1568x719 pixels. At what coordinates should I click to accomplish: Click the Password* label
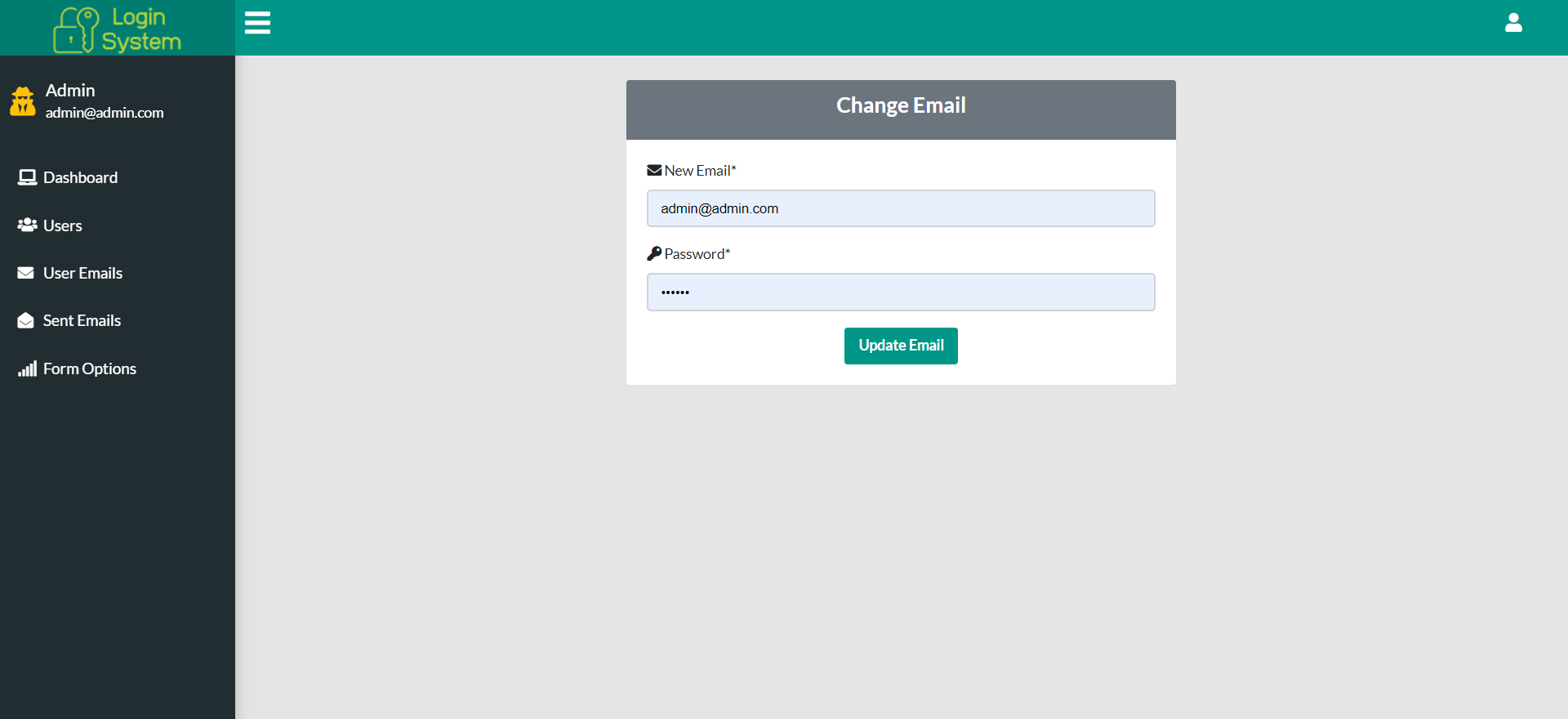click(x=697, y=253)
